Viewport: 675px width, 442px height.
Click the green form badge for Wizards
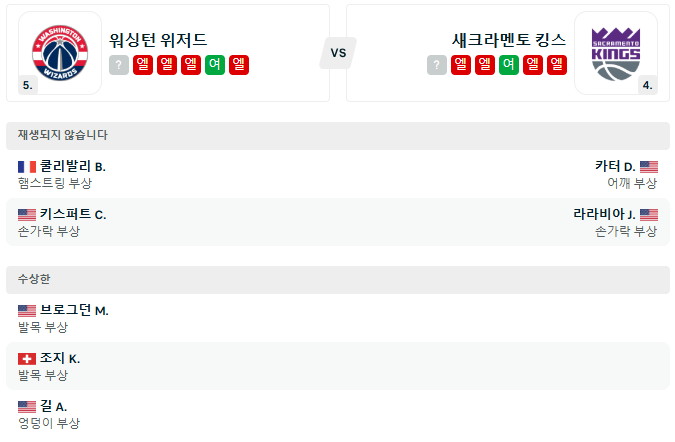coord(215,65)
